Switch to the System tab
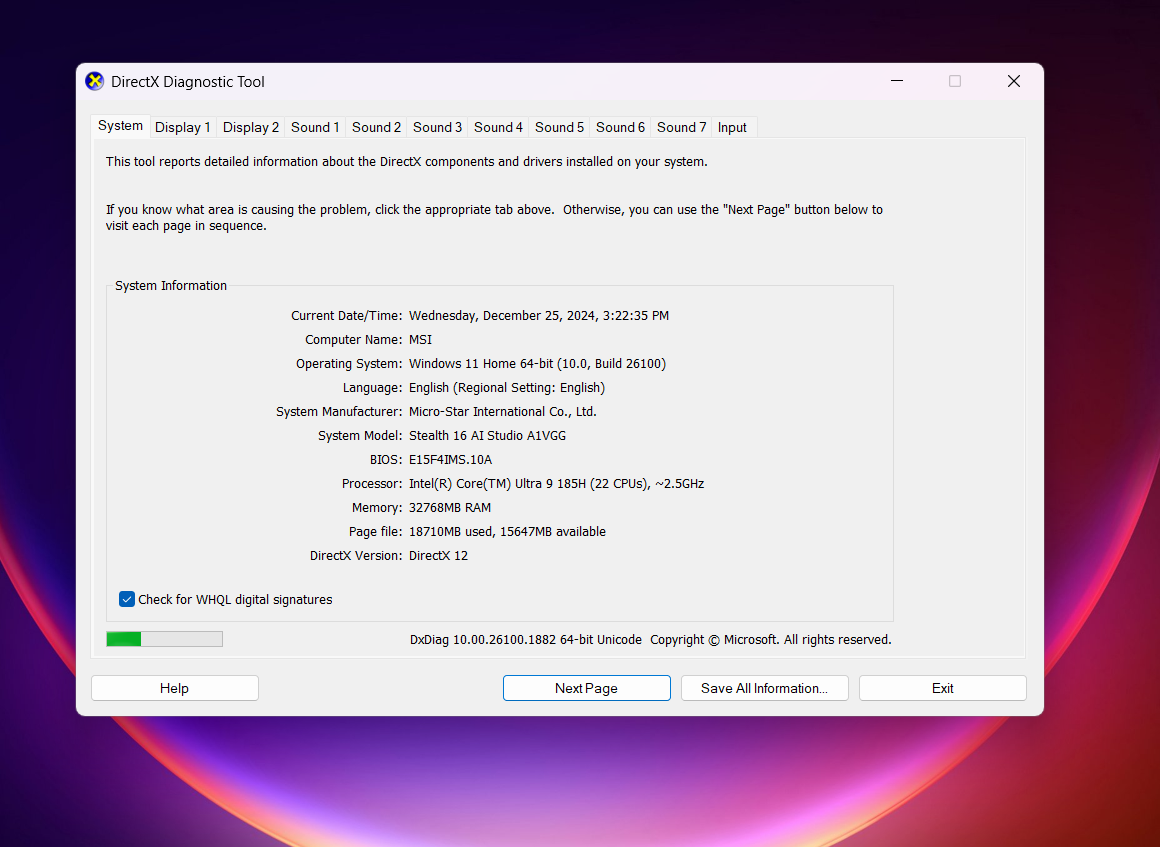 tap(121, 126)
